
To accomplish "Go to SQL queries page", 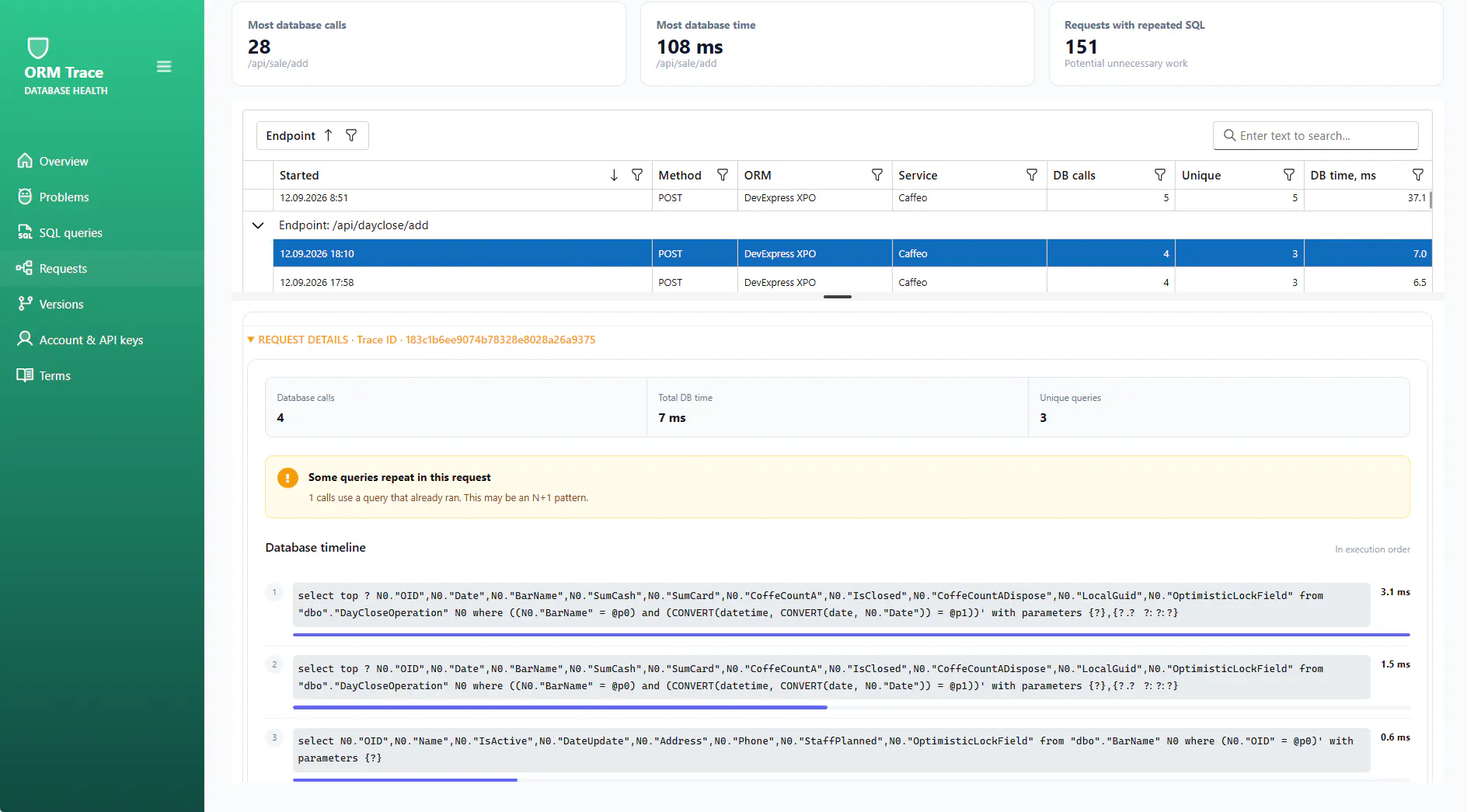I will (x=102, y=232).
